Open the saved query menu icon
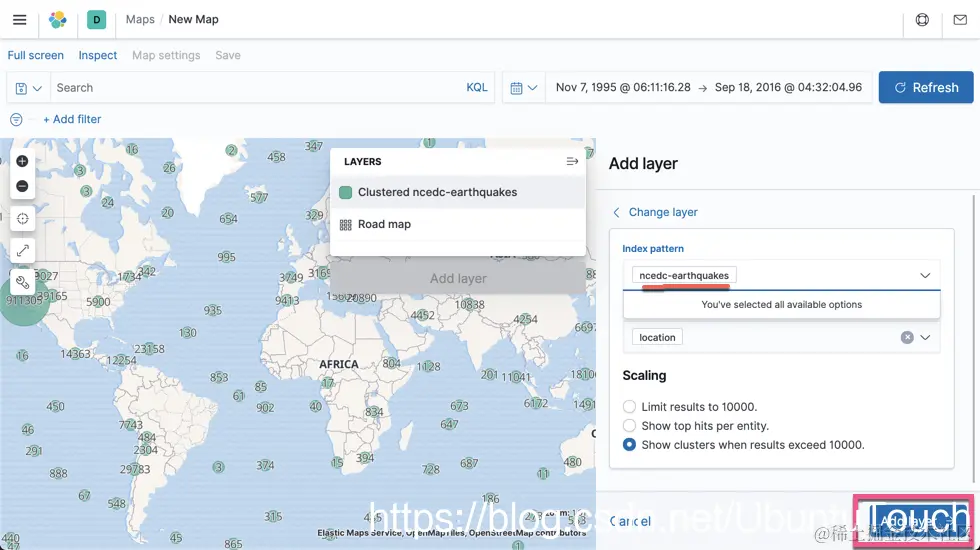 click(x=28, y=88)
